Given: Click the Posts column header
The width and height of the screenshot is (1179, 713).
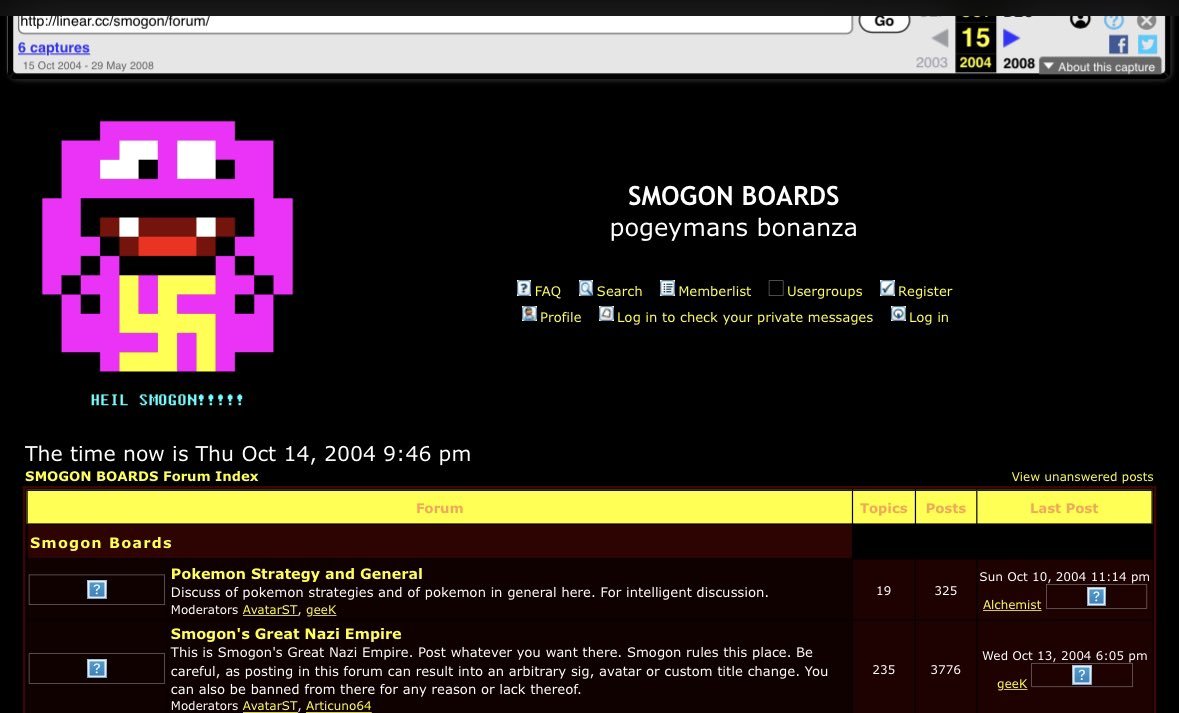Looking at the screenshot, I should coord(946,508).
